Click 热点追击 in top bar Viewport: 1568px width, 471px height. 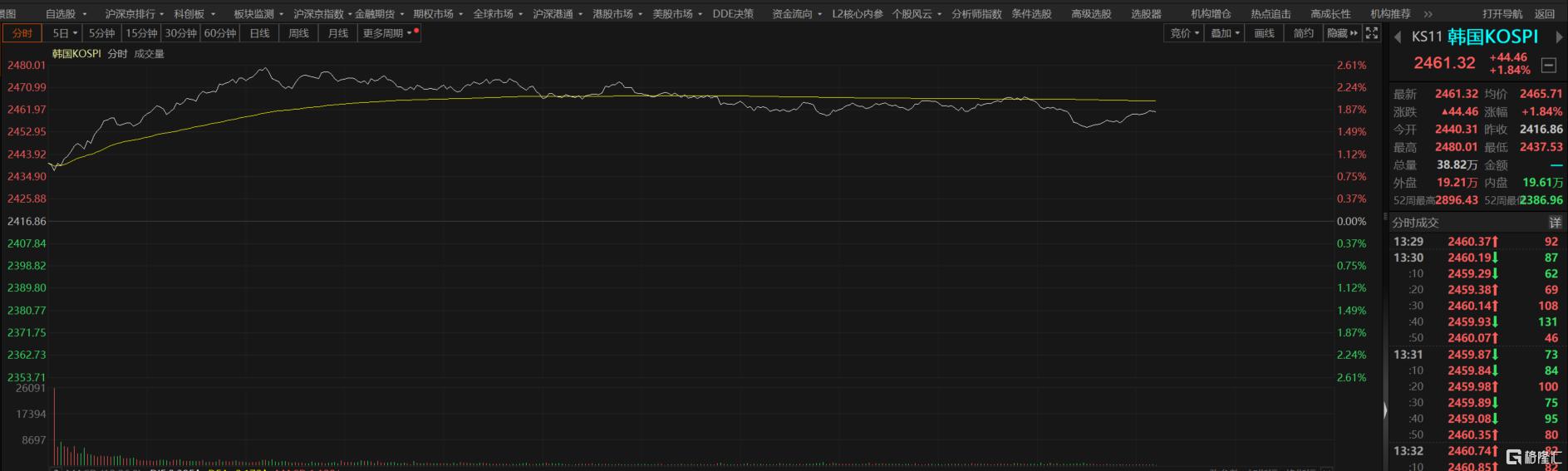click(1271, 14)
